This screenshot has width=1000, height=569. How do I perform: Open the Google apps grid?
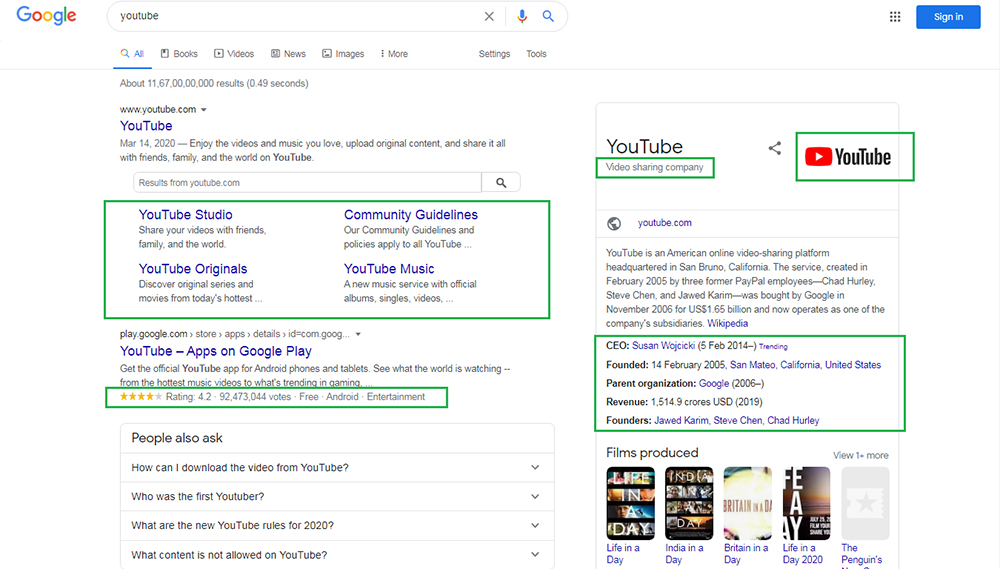(895, 17)
